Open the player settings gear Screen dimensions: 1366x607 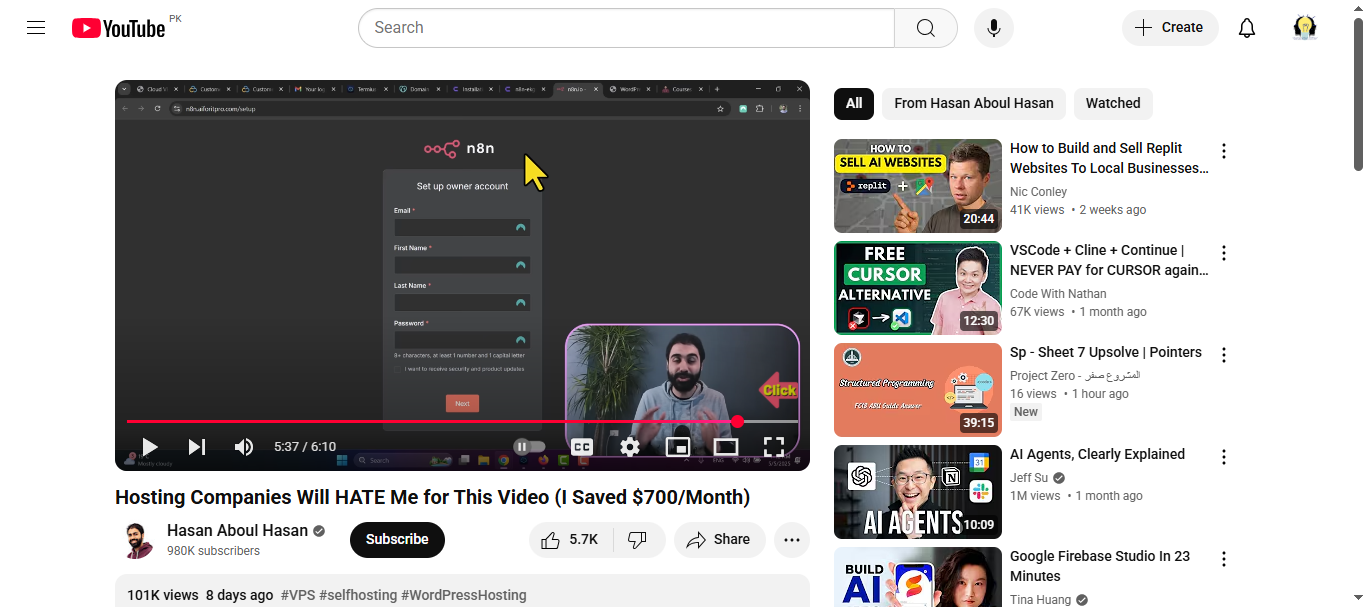(x=630, y=447)
